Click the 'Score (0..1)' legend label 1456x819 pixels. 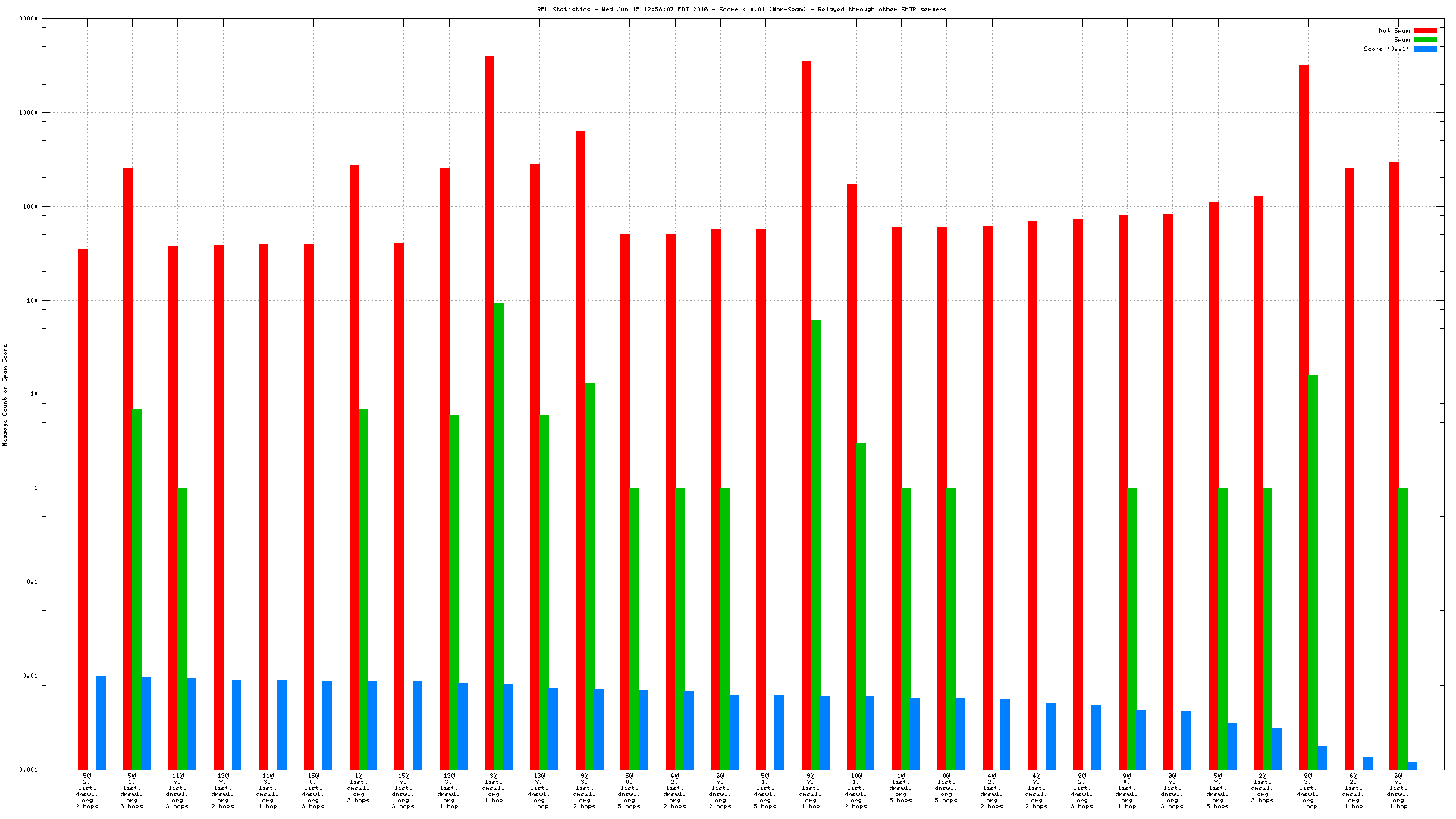pos(1386,49)
